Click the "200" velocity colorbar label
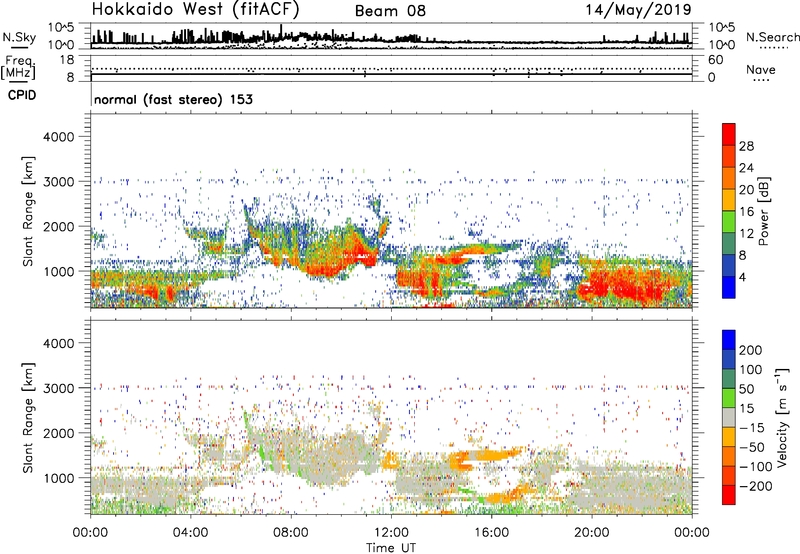This screenshot has height=554, width=800. click(x=751, y=350)
